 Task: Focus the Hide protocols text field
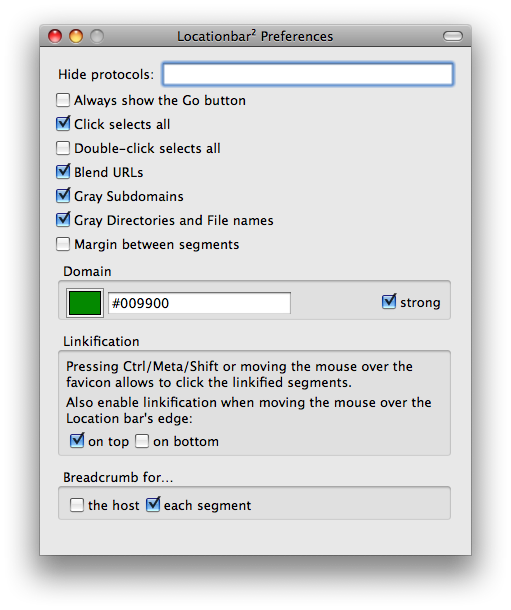click(308, 74)
